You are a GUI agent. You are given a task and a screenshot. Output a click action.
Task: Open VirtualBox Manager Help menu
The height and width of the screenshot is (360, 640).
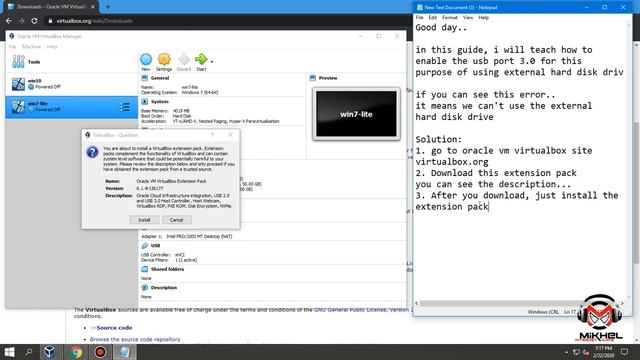52,47
